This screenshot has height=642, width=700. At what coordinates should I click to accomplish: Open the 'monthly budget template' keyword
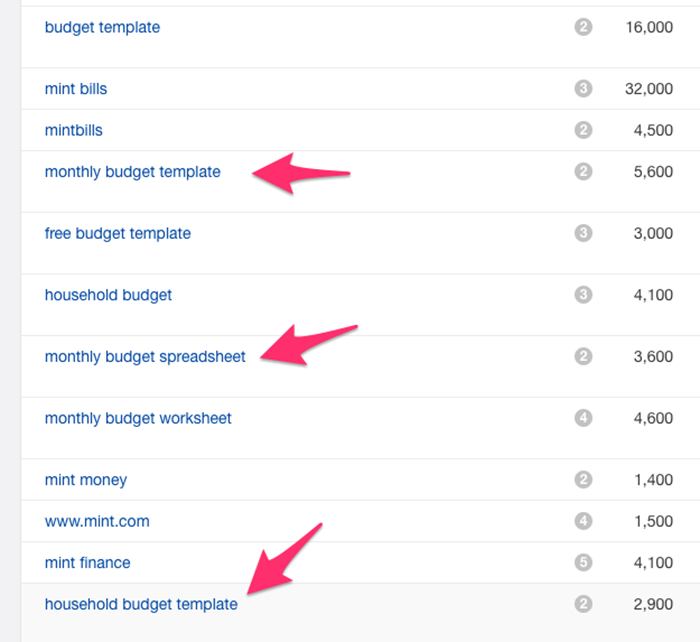[x=133, y=172]
